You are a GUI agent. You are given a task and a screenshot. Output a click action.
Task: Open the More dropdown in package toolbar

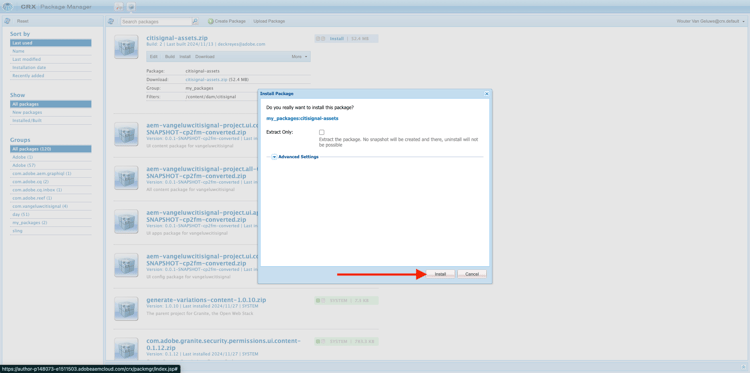tap(300, 56)
